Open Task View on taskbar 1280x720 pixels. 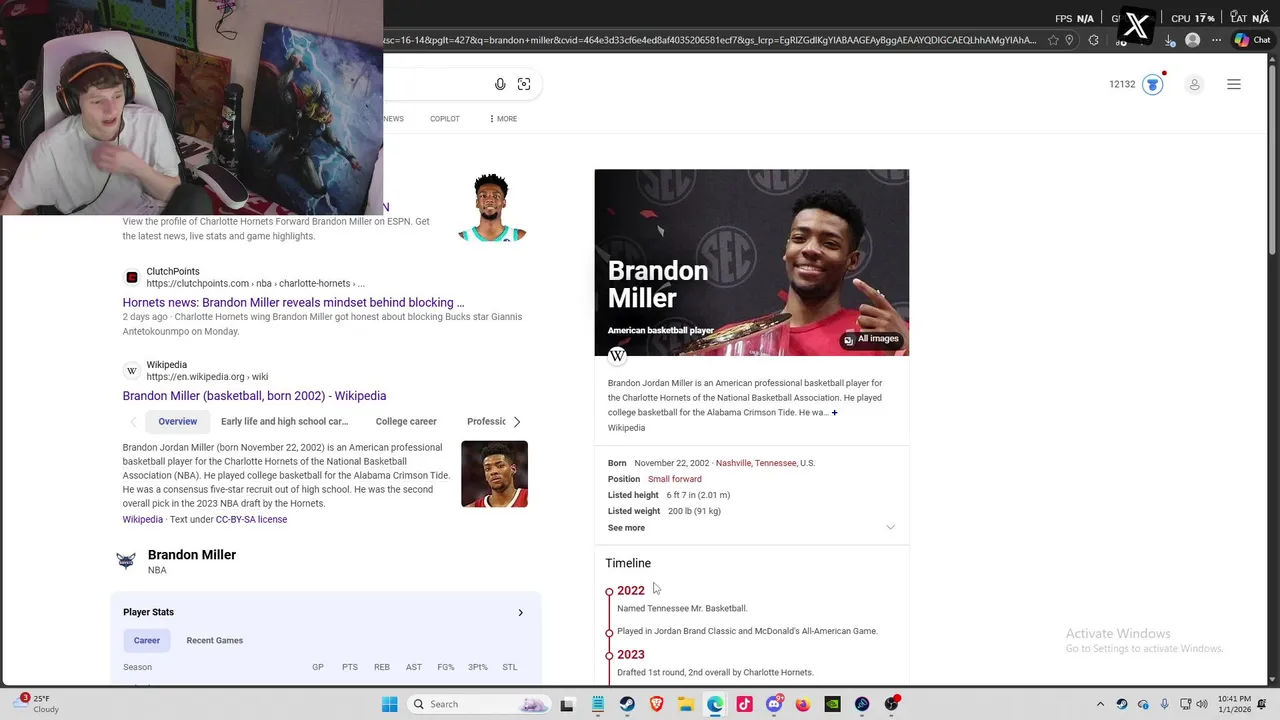(567, 704)
